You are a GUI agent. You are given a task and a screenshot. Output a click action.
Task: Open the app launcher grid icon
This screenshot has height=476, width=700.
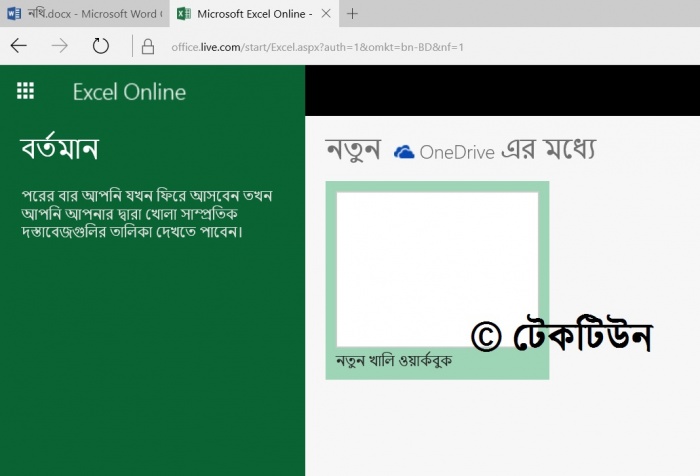pyautogui.click(x=25, y=91)
